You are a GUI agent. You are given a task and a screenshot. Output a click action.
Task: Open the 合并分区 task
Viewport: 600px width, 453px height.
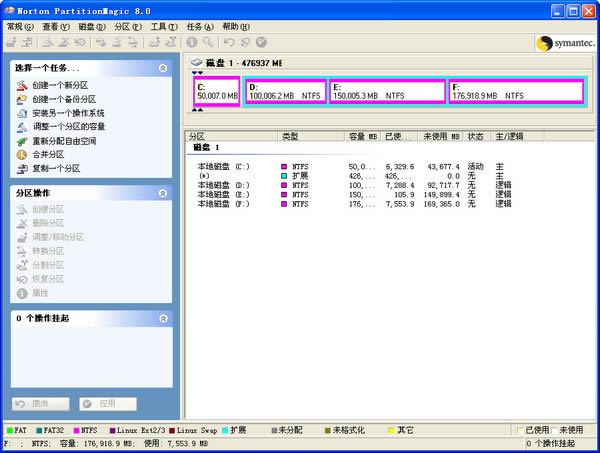(x=40, y=155)
